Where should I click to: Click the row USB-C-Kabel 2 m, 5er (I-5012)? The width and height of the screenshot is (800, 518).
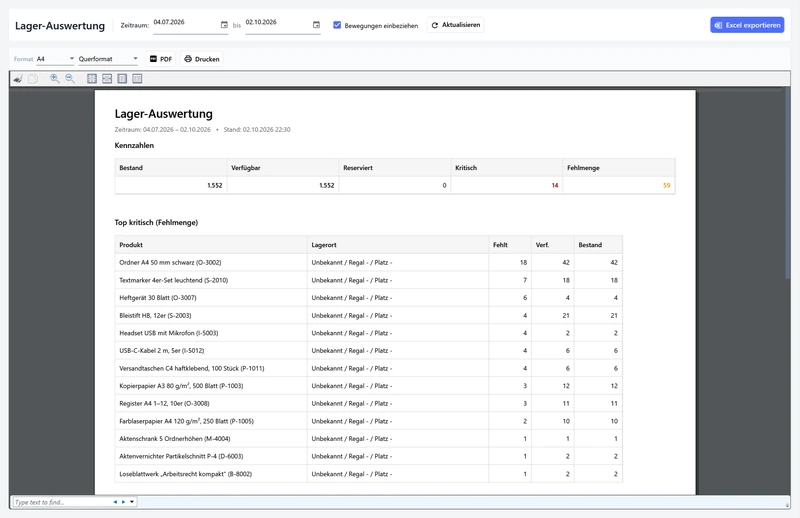368,351
